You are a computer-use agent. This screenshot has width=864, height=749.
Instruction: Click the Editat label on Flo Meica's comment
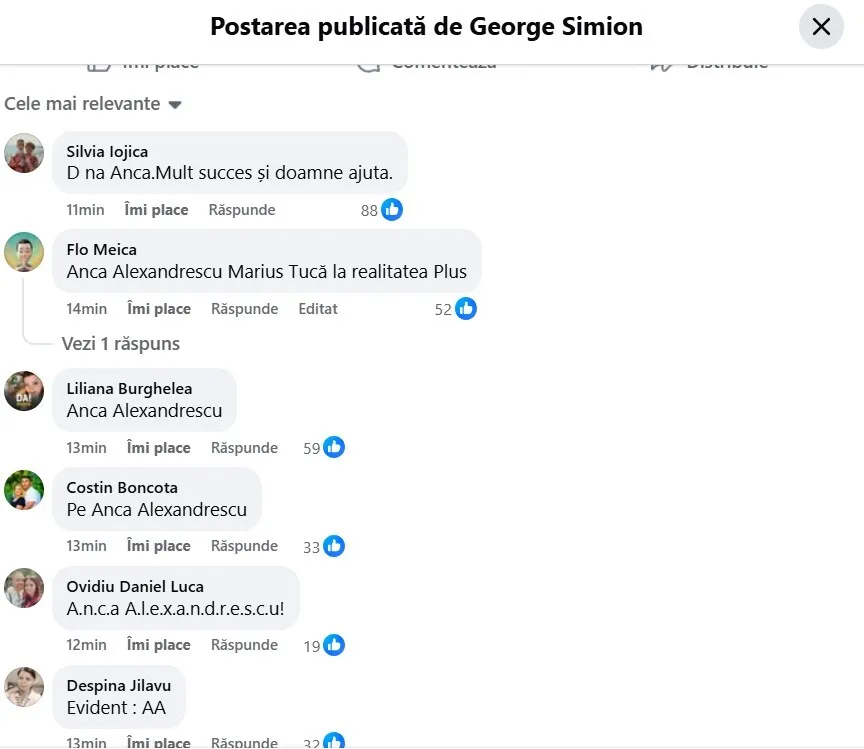tap(317, 309)
